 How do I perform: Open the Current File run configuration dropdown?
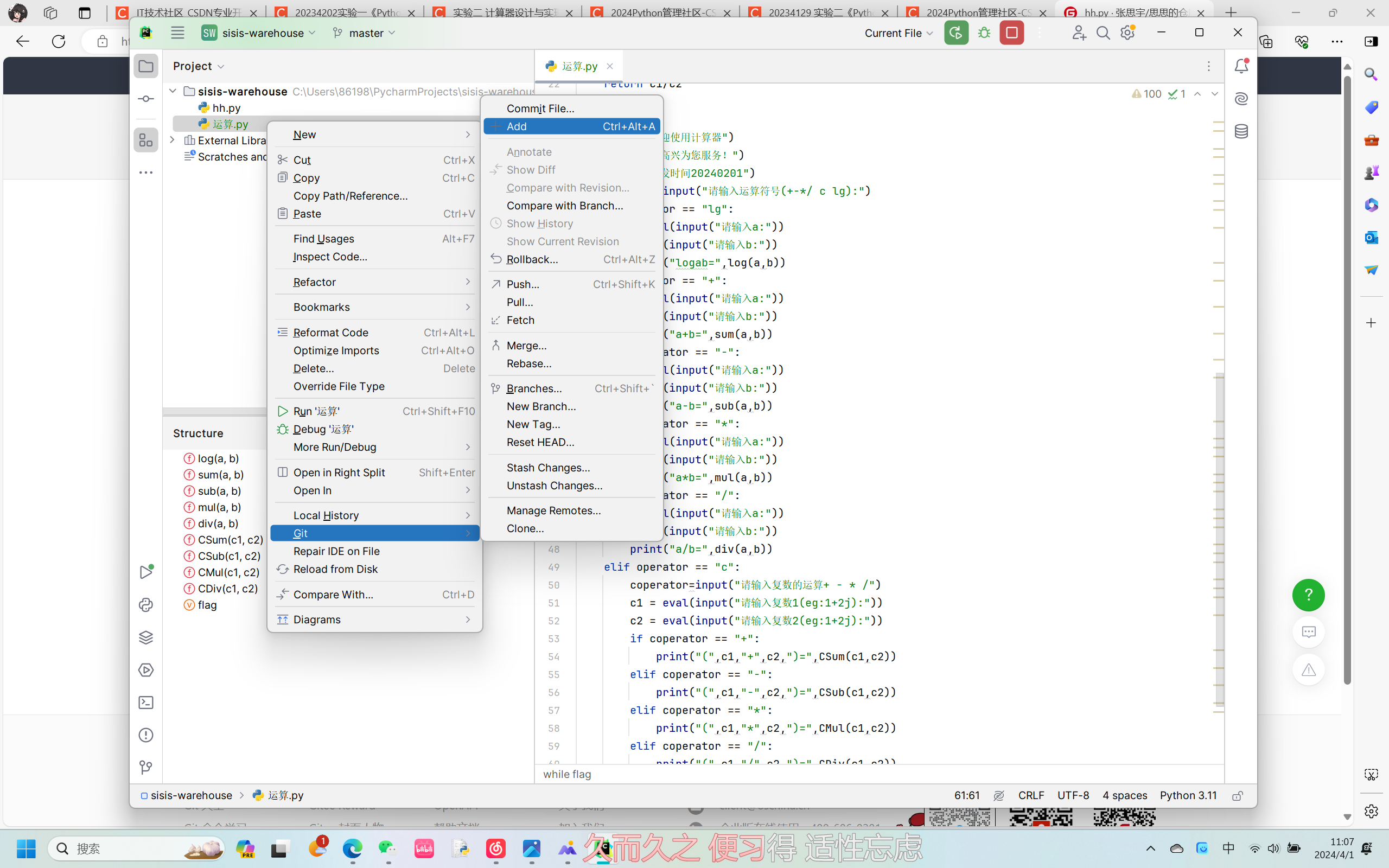[x=899, y=33]
